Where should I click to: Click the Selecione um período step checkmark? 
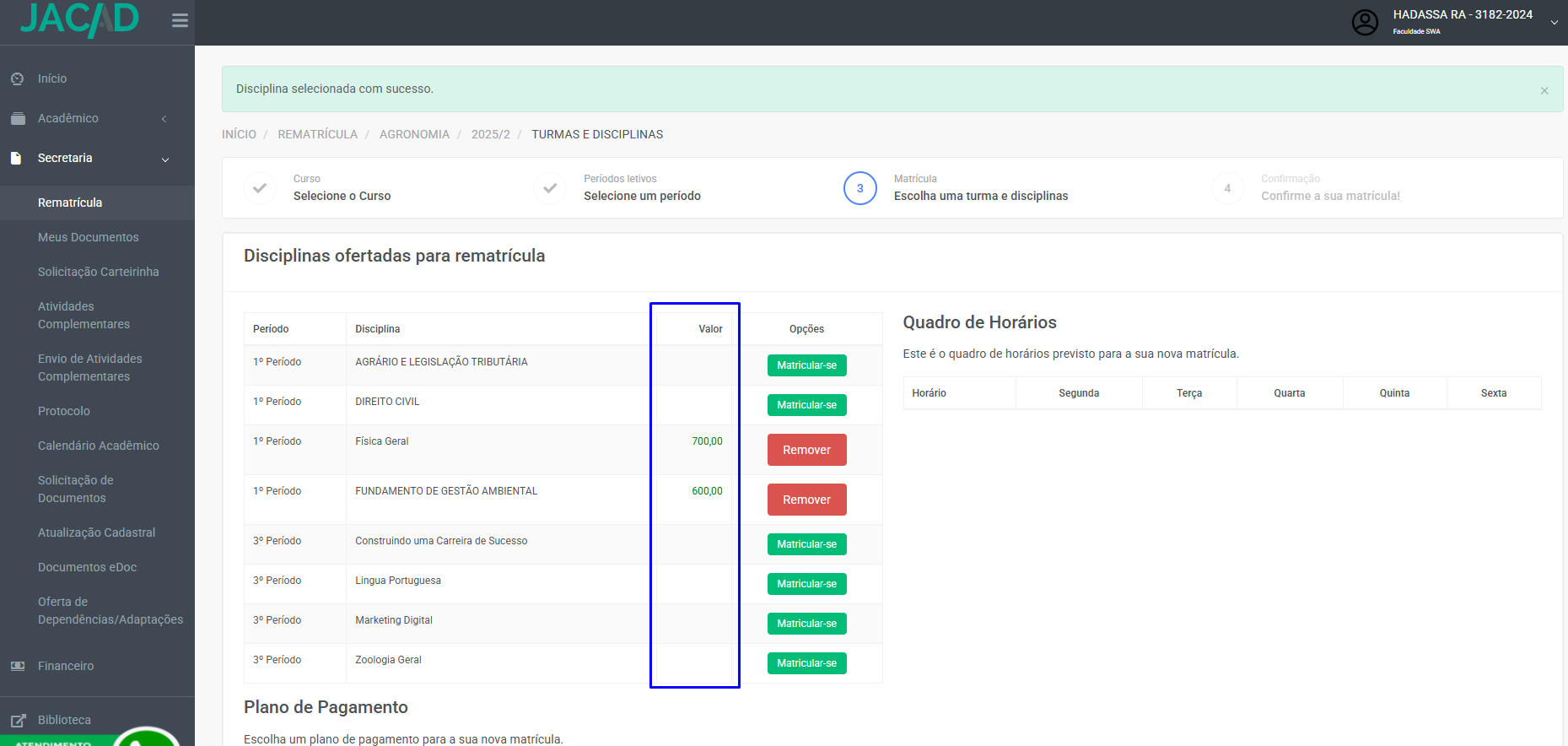click(550, 188)
